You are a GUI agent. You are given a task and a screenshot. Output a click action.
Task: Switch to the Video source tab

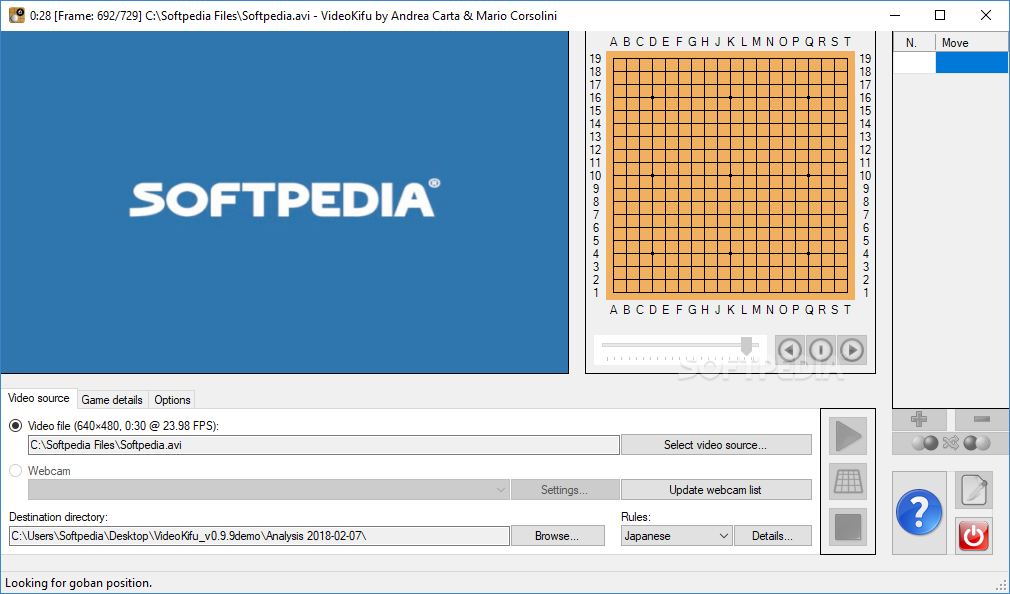click(x=39, y=398)
